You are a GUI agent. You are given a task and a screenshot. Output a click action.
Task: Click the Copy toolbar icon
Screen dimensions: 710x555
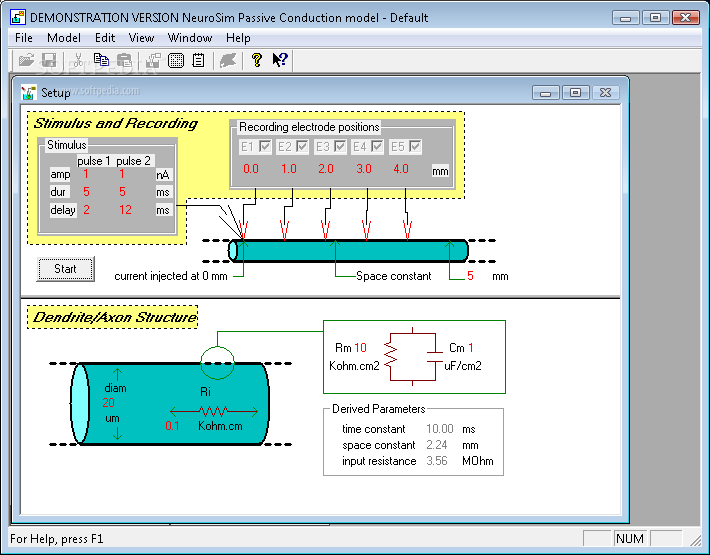101,60
